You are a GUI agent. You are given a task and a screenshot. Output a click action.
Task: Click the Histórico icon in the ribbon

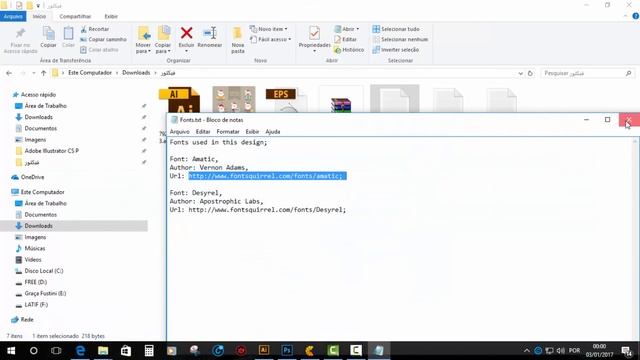click(x=338, y=50)
